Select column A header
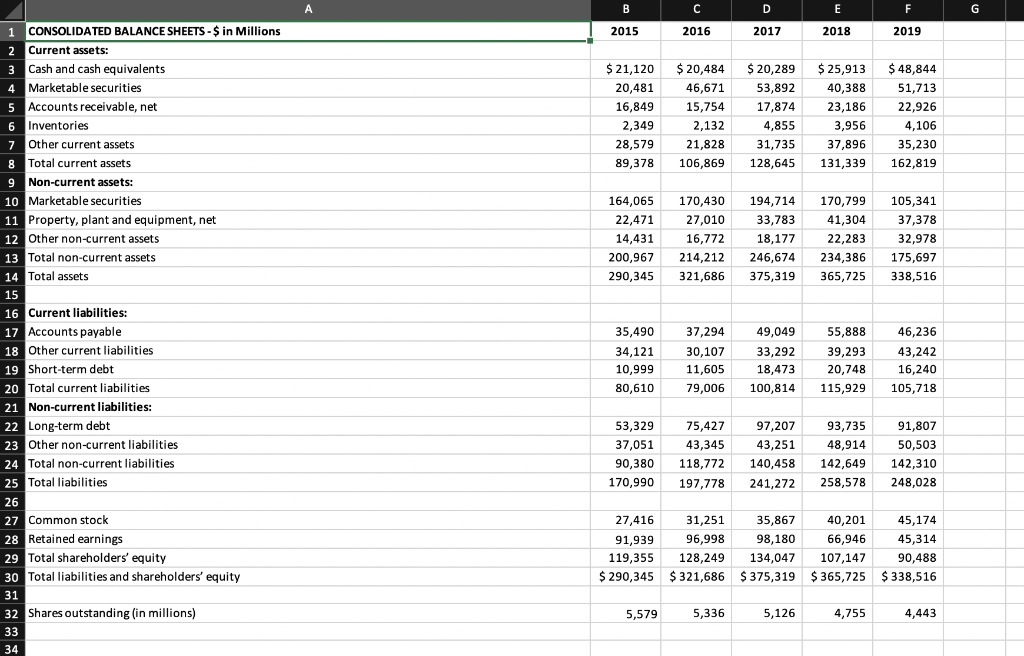Image resolution: width=1024 pixels, height=656 pixels. 308,10
